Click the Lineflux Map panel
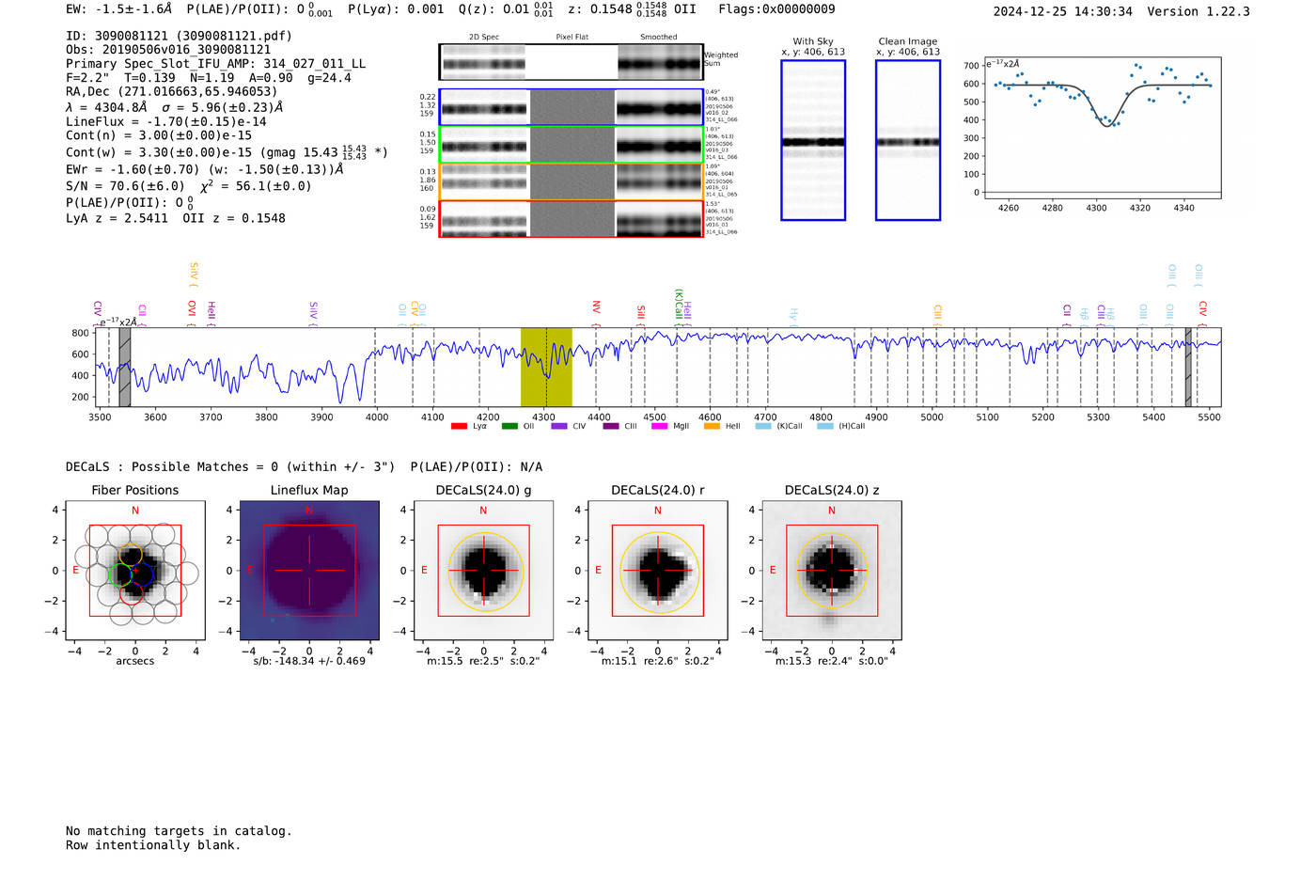This screenshot has width=1316, height=896. click(x=309, y=570)
